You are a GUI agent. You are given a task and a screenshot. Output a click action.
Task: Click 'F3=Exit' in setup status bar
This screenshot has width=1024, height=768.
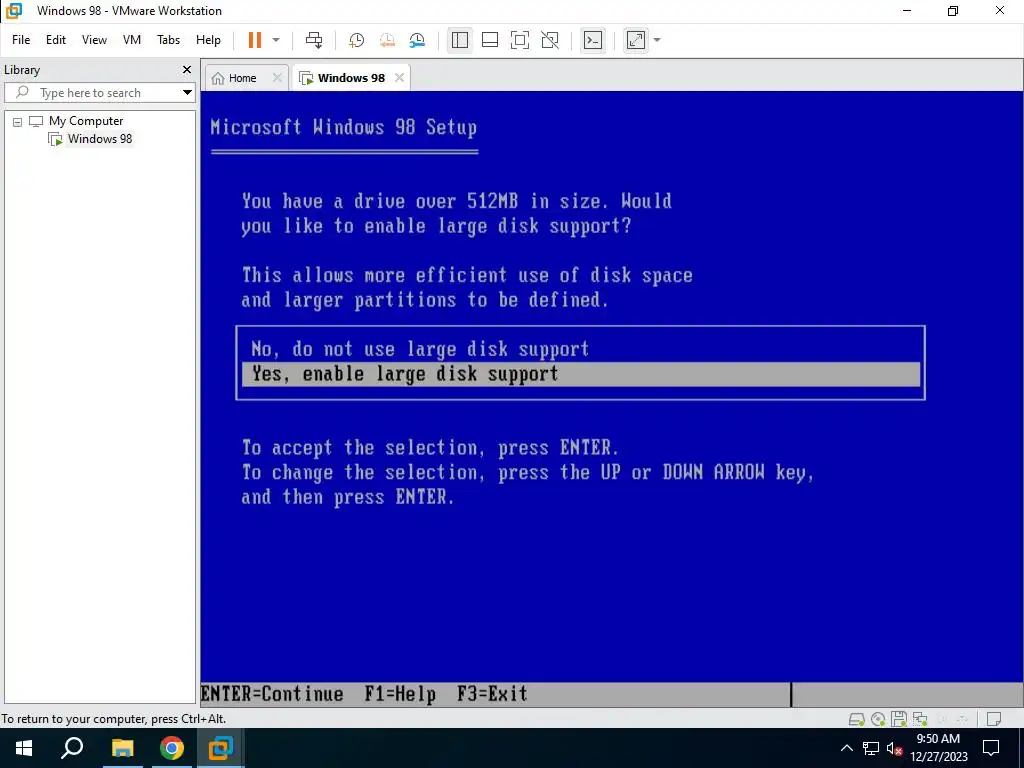(492, 694)
